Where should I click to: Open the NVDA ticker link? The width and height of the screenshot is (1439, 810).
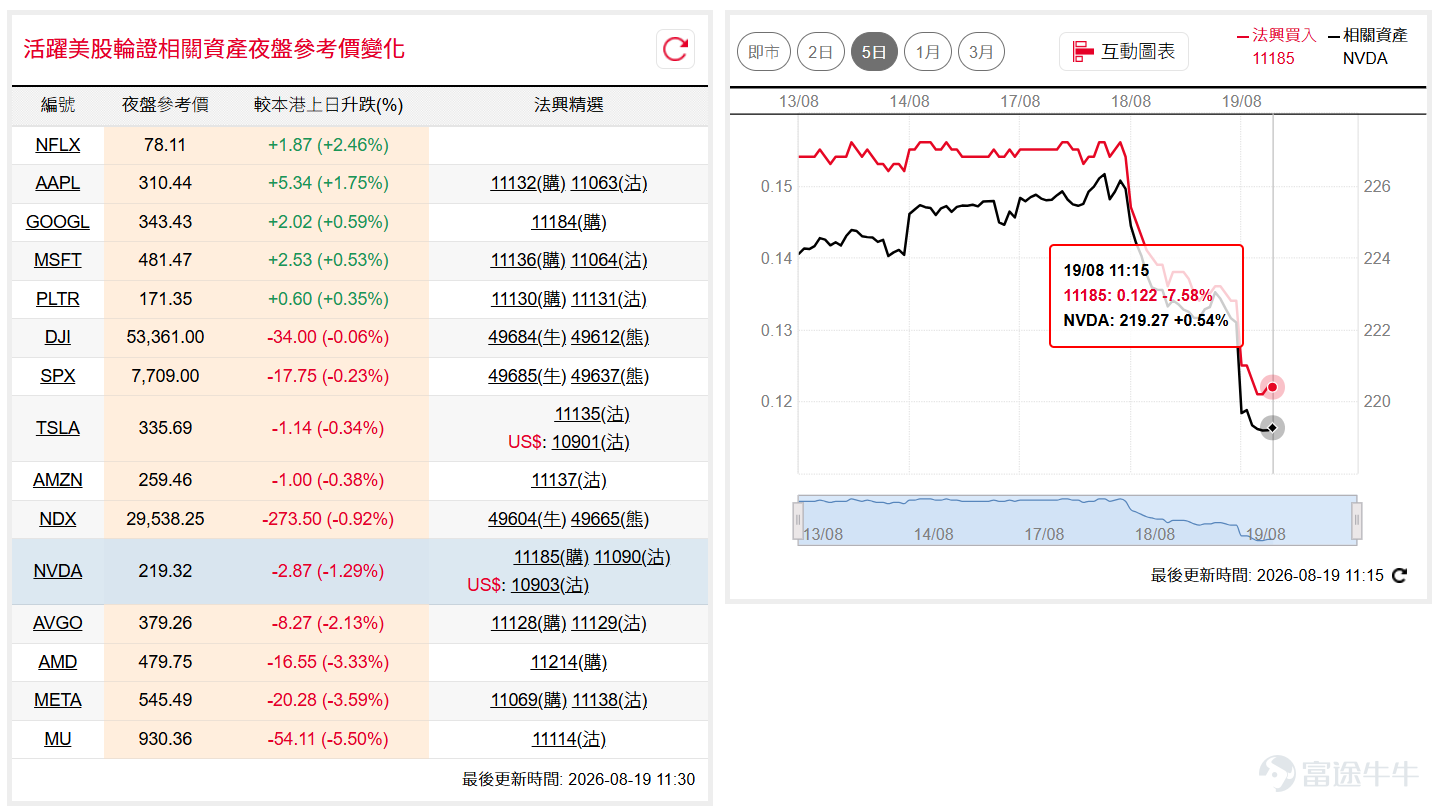pos(58,571)
